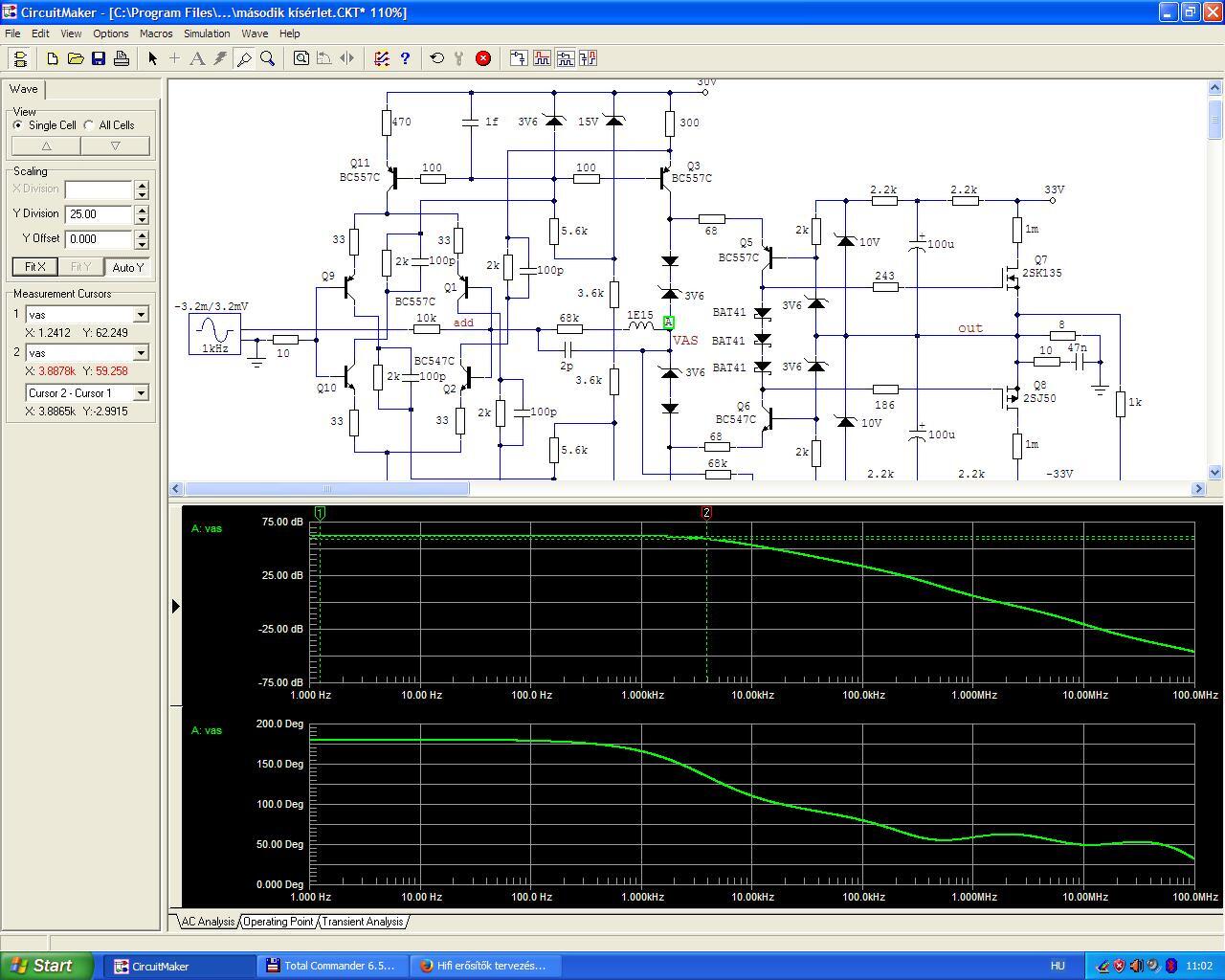Select the All Cells view option
This screenshot has width=1225, height=980.
pos(89,125)
